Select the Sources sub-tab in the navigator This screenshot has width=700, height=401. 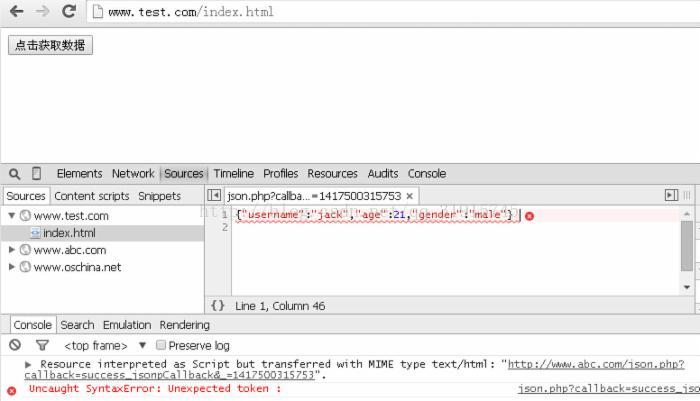coord(25,196)
